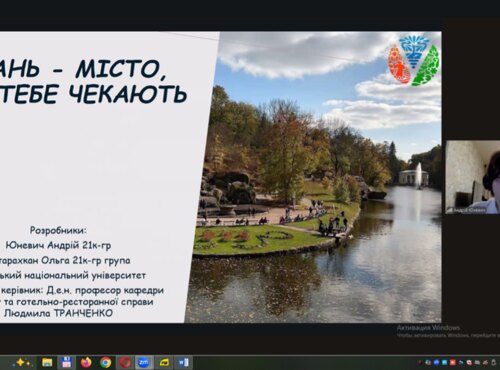Viewport: 500px width, 370px height.
Task: Click 'та готельно-ресторанної справи' line
Action: [x=79, y=302]
